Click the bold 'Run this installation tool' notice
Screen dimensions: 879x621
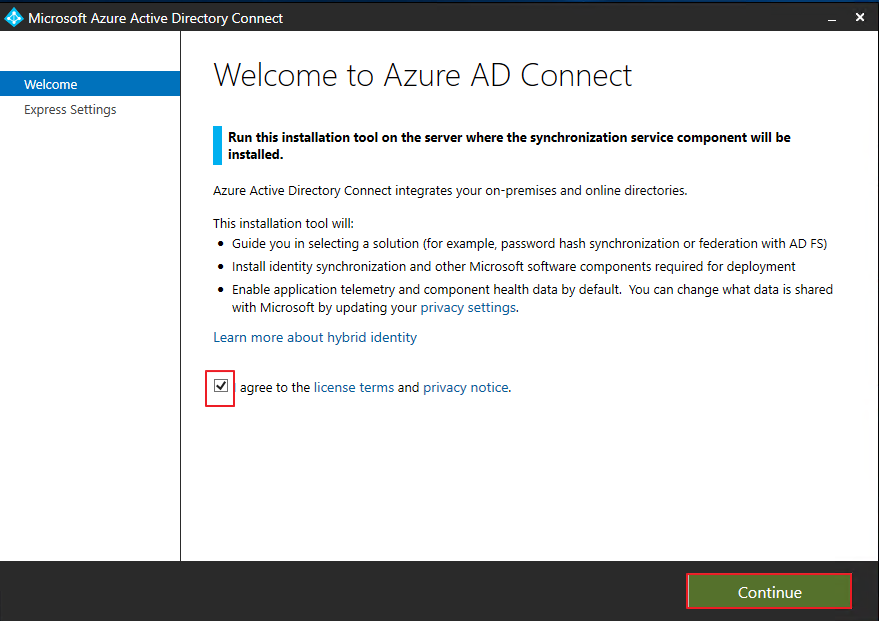tap(509, 146)
